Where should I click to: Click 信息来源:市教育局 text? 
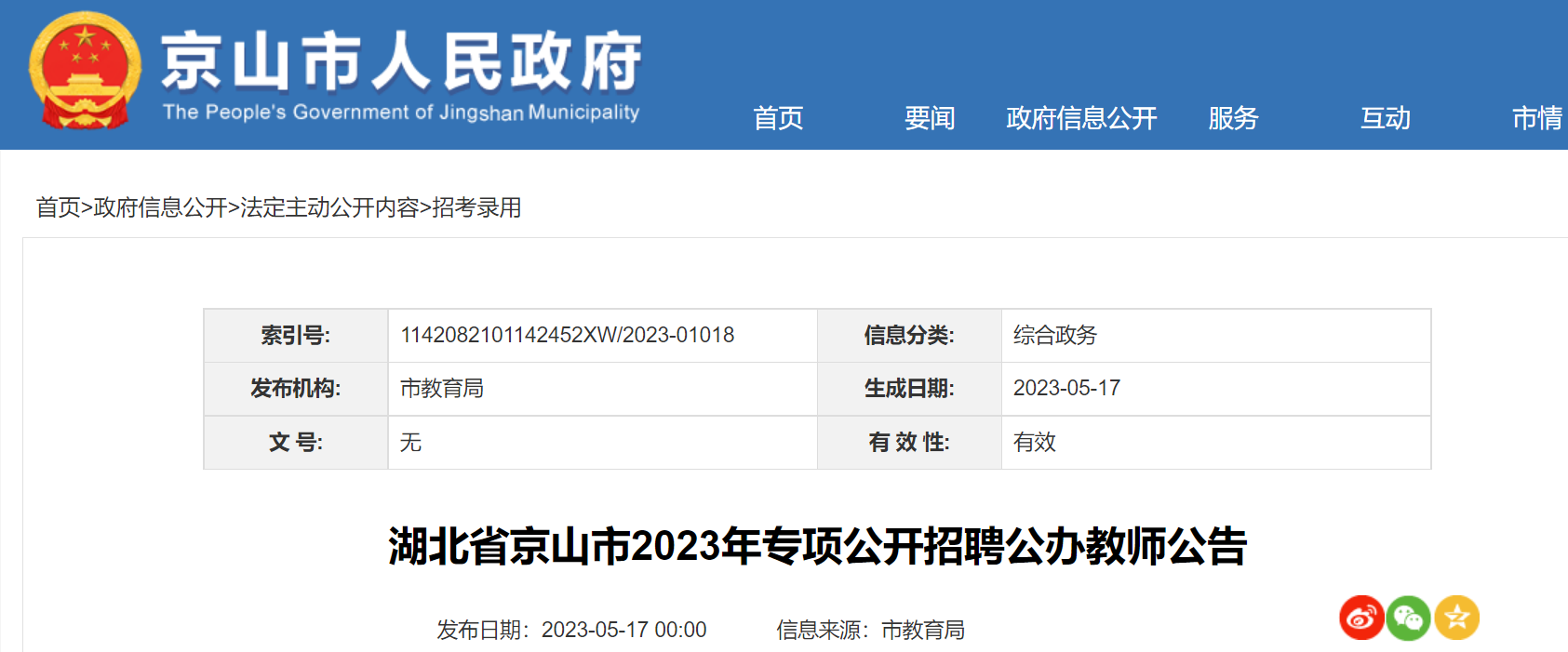870,630
